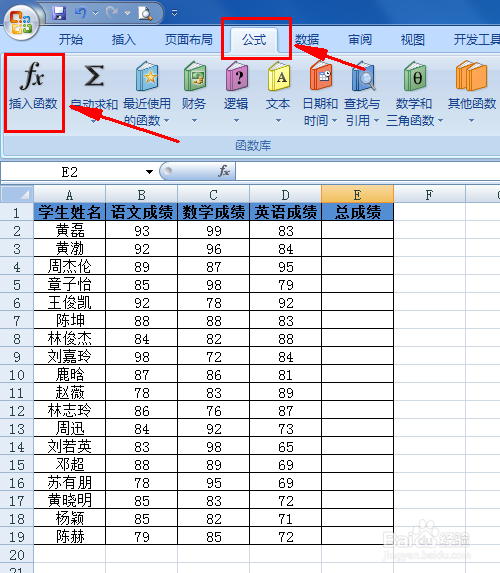Select the 公式 ribbon tab
This screenshot has width=500, height=573.
click(x=254, y=39)
